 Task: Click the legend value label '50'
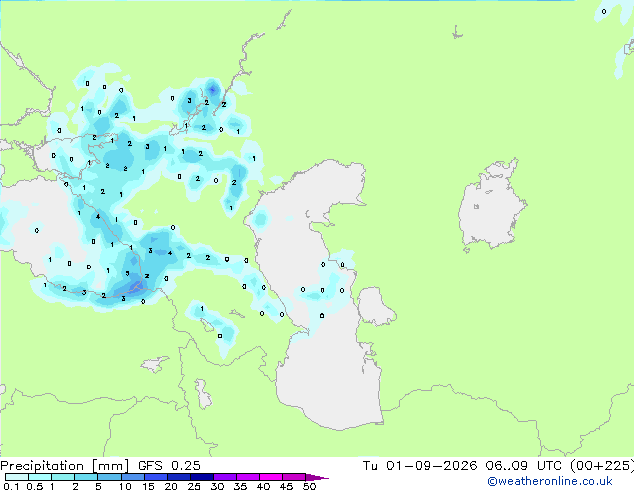tap(309, 486)
